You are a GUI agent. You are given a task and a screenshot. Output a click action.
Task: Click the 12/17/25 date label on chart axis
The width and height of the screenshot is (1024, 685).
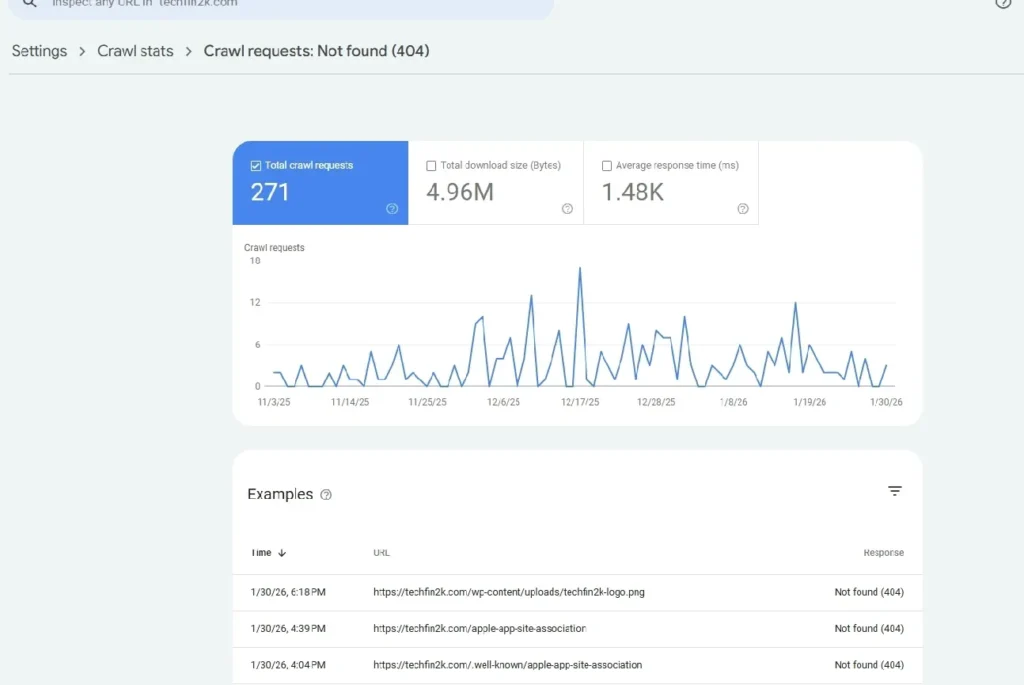(x=580, y=402)
